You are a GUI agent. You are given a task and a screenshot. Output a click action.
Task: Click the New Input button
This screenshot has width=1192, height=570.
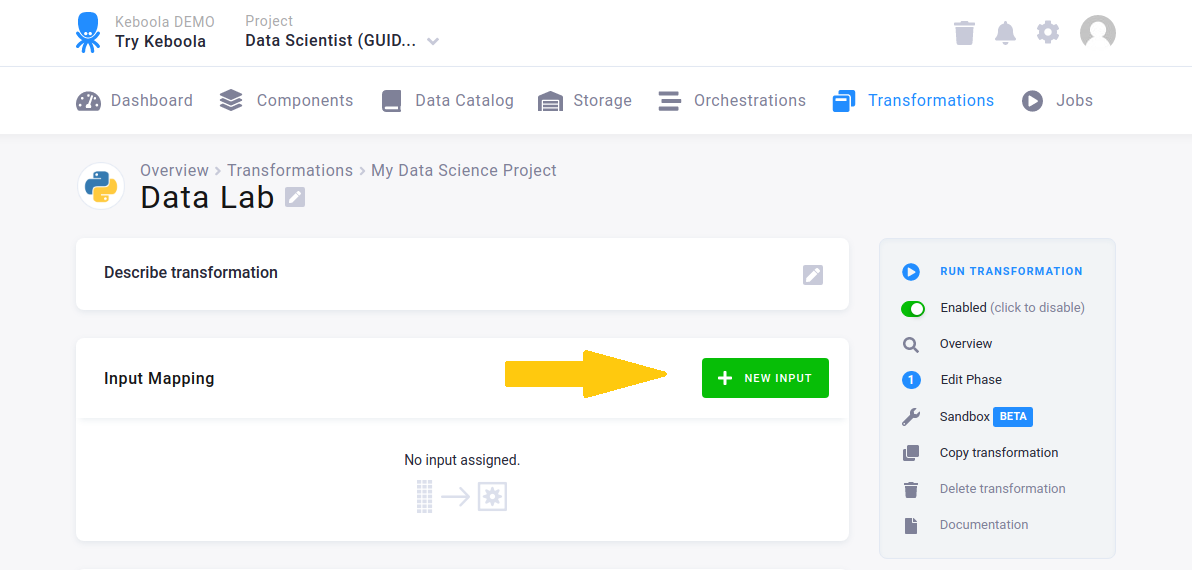[765, 378]
